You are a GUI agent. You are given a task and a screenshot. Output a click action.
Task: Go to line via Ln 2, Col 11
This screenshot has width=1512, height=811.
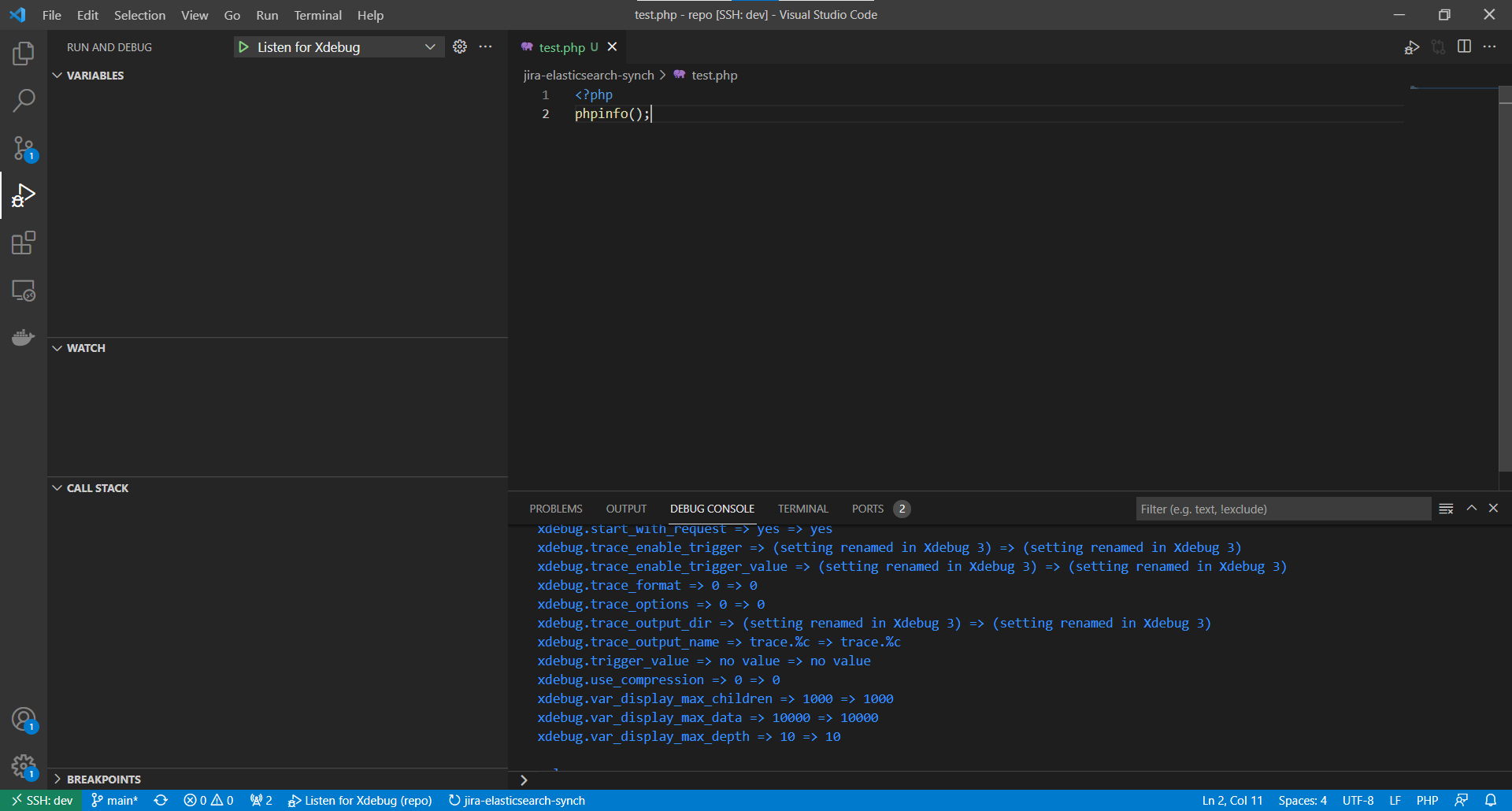point(1232,801)
